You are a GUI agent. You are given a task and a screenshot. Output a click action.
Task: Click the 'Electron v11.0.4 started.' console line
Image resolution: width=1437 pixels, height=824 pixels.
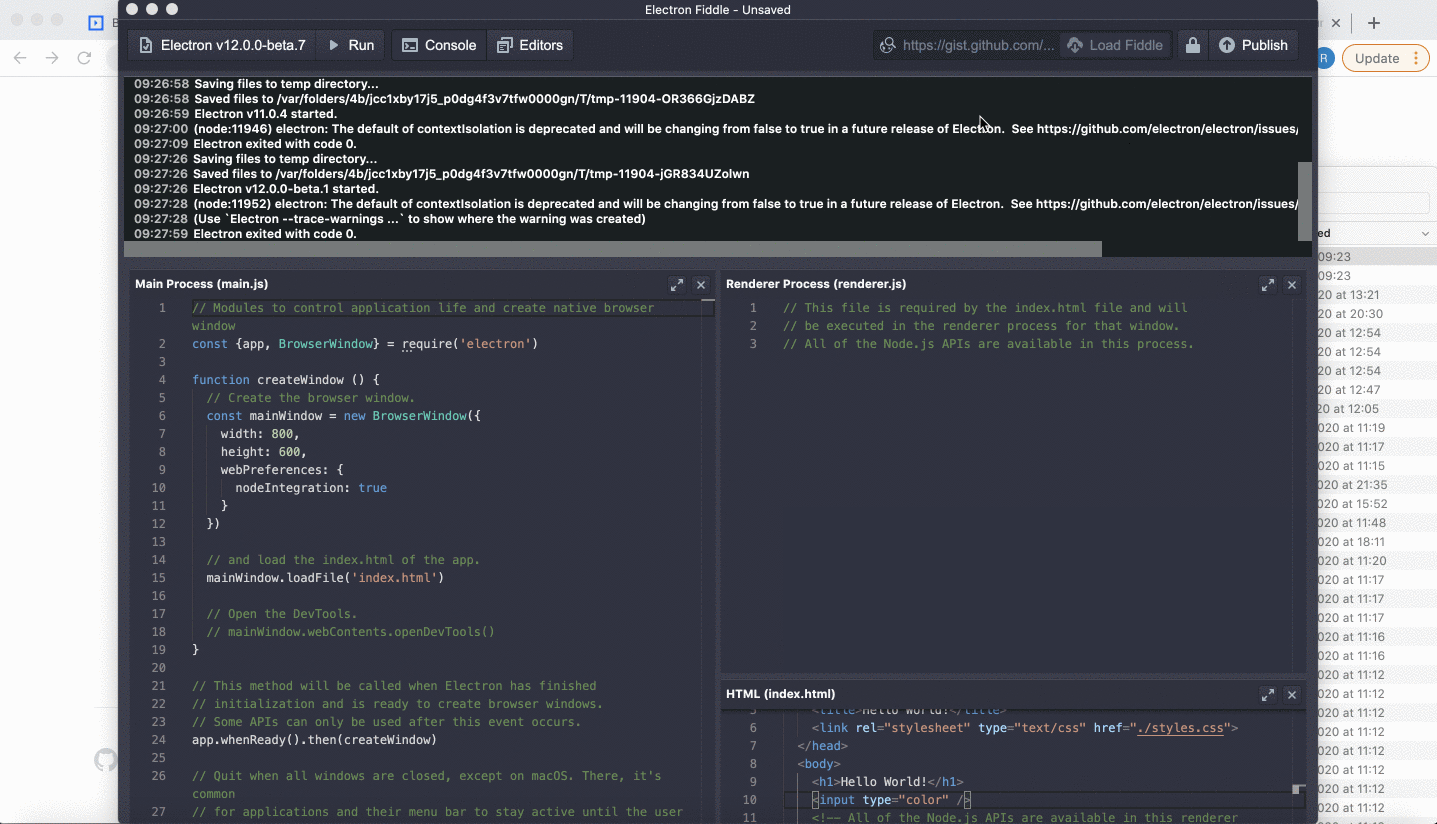pos(265,114)
